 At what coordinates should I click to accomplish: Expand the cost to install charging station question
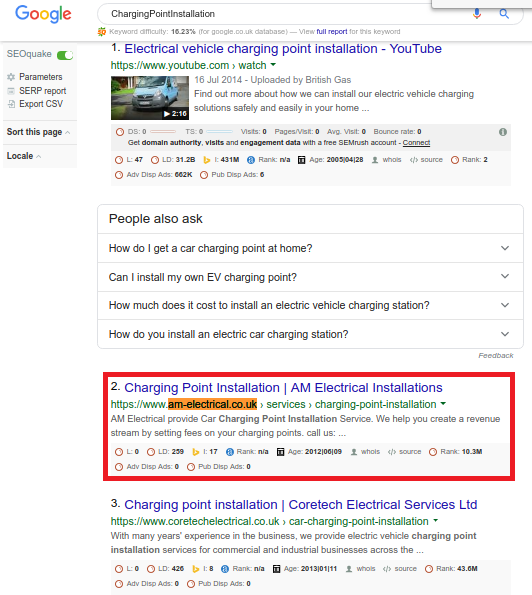310,305
